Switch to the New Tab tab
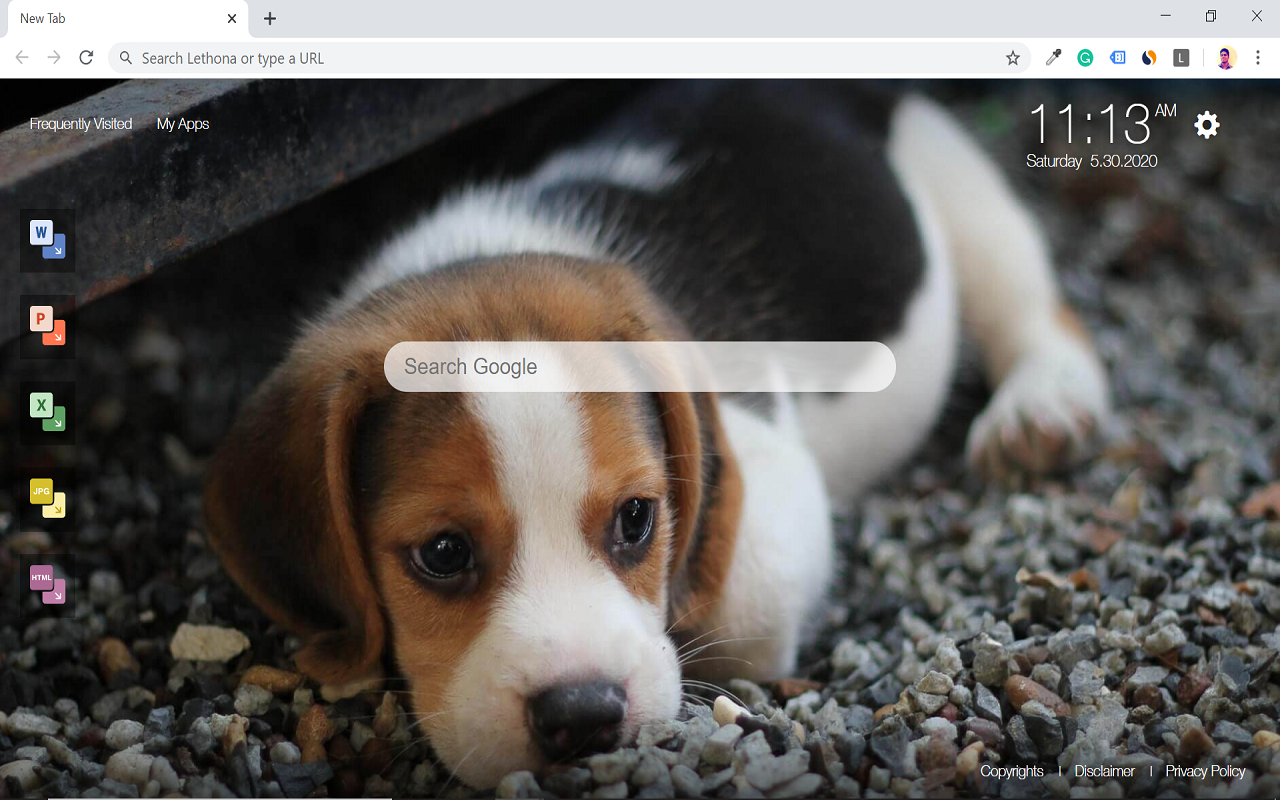This screenshot has width=1280, height=800. [x=120, y=17]
